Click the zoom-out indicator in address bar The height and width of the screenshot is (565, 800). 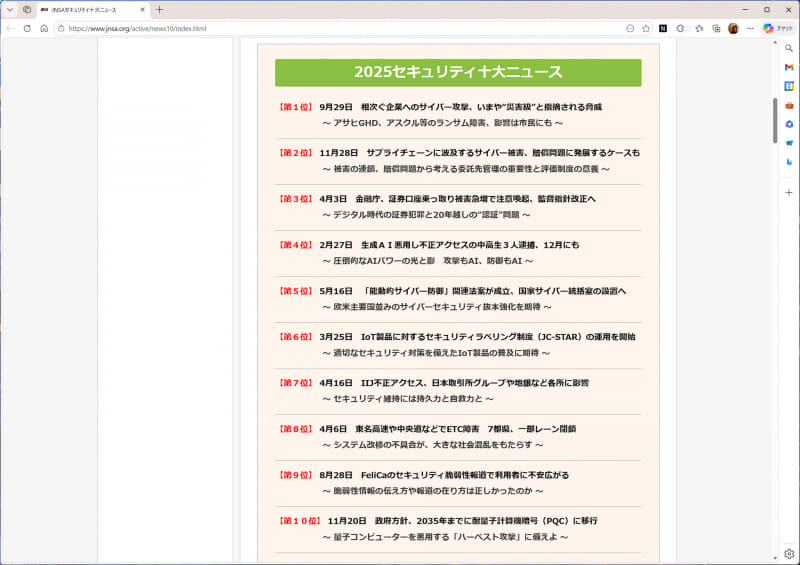click(630, 29)
